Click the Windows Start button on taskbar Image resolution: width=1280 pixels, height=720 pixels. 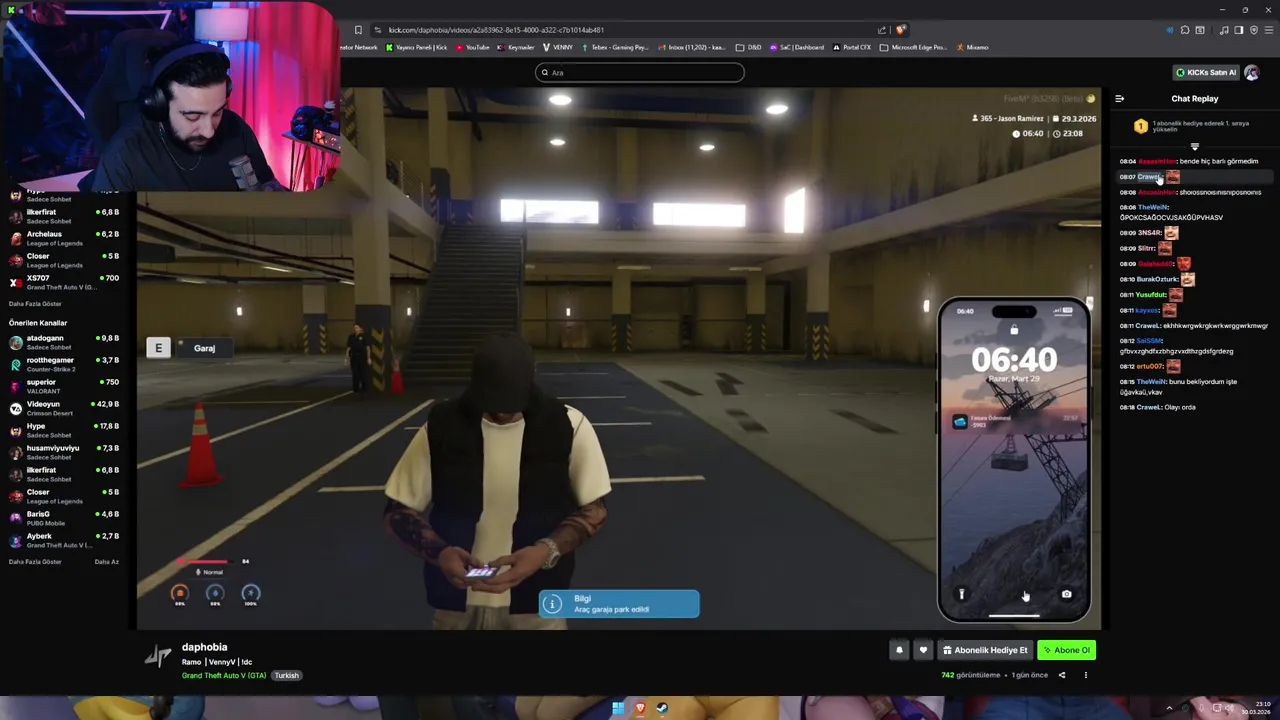tap(618, 708)
